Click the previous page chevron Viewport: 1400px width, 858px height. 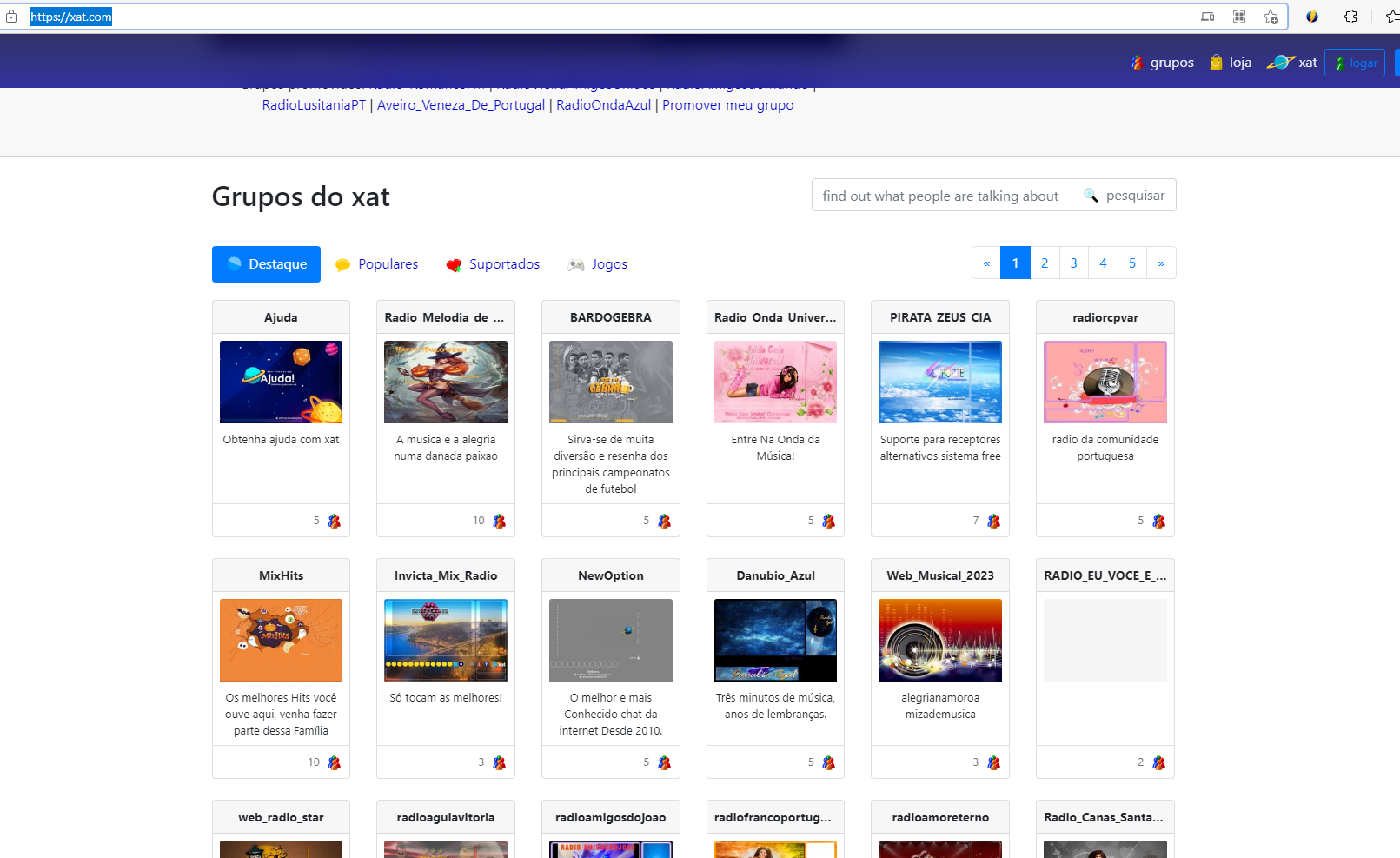(x=985, y=263)
